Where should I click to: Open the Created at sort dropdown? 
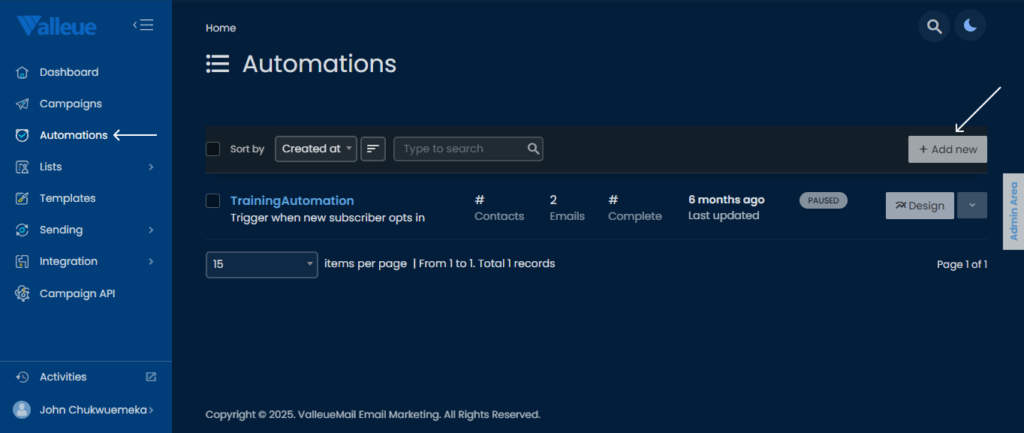[316, 149]
